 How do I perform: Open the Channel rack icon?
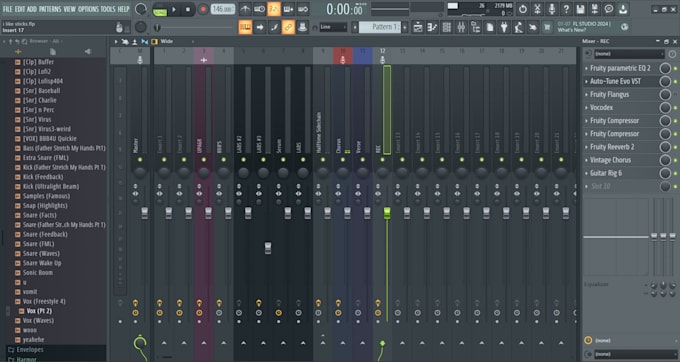[x=447, y=27]
